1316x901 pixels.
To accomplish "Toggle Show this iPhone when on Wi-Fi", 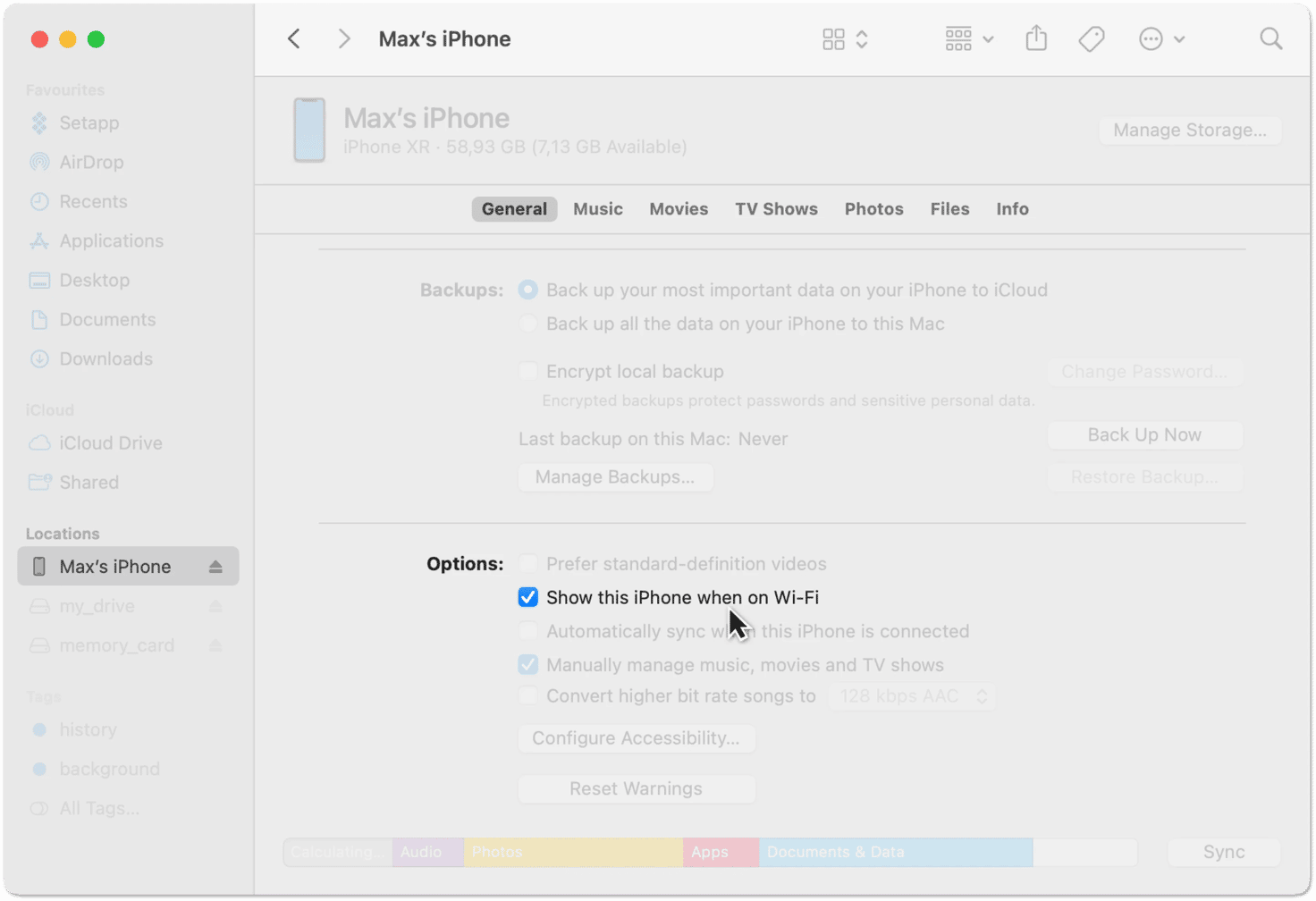I will 528,598.
